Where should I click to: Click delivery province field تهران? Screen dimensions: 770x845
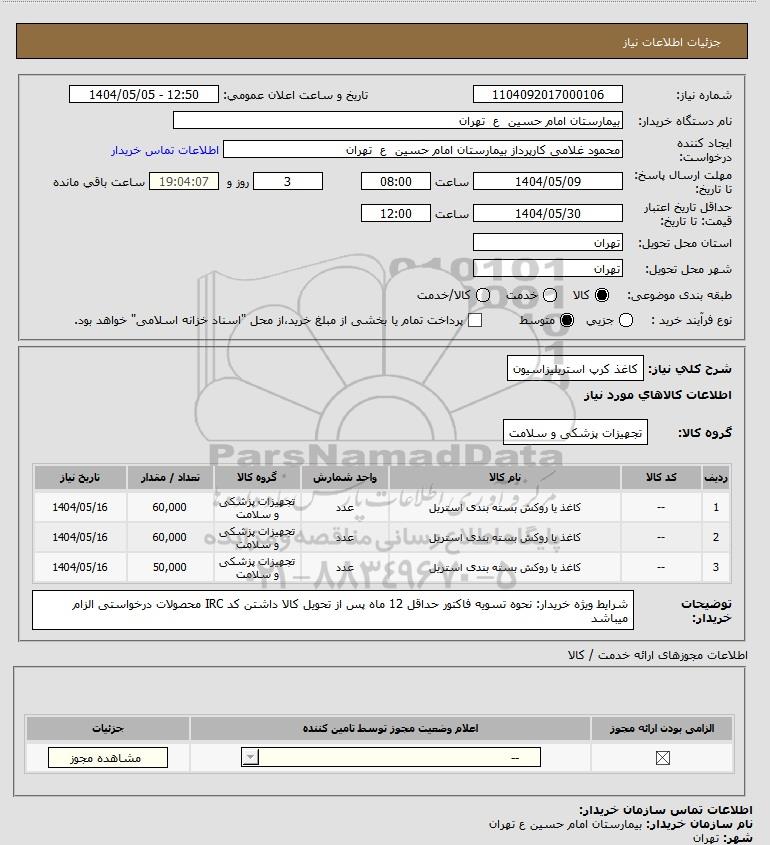547,242
